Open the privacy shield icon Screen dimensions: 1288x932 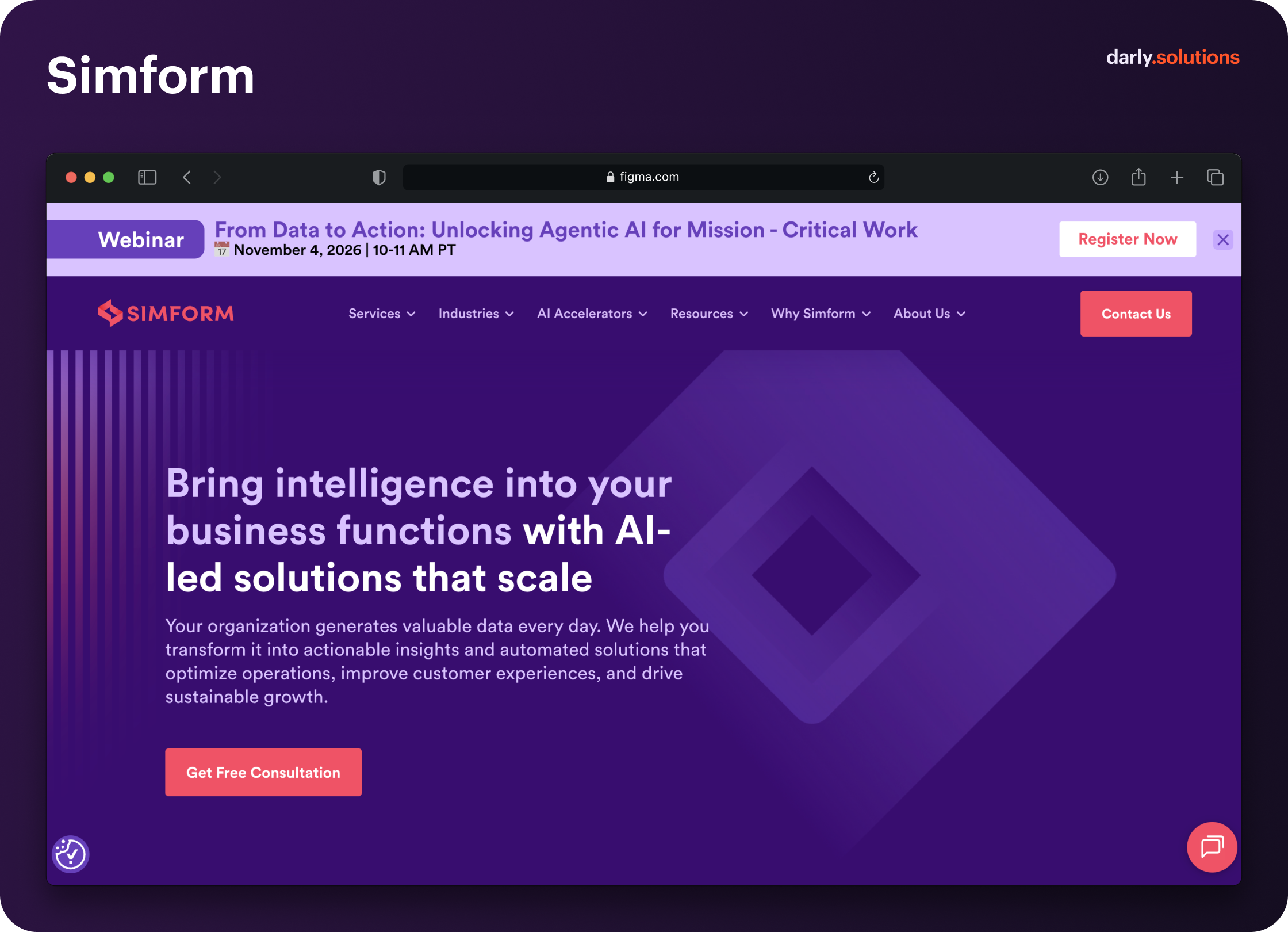click(x=379, y=177)
